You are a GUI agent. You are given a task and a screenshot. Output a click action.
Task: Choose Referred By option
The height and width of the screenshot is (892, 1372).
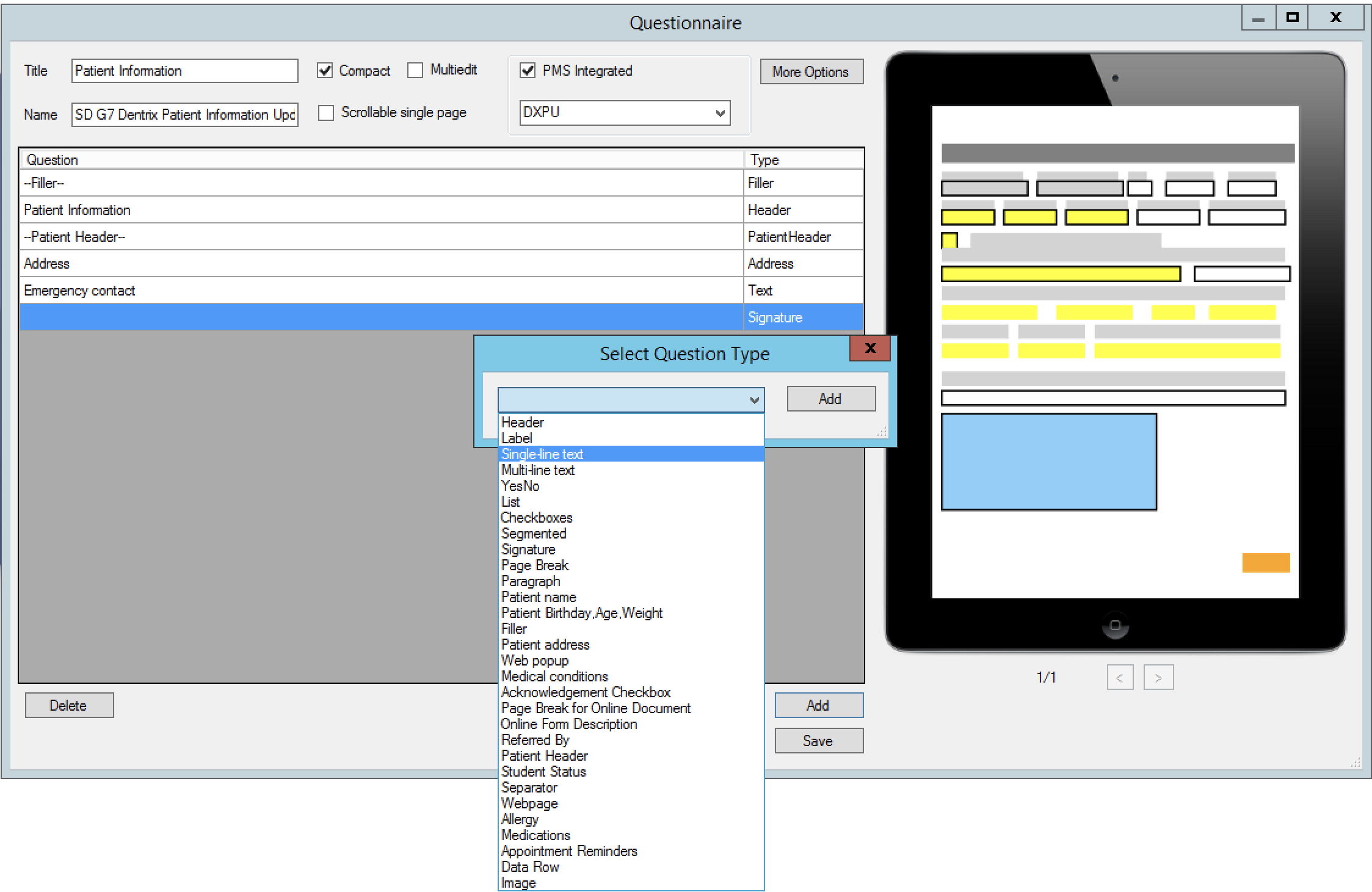(631, 740)
